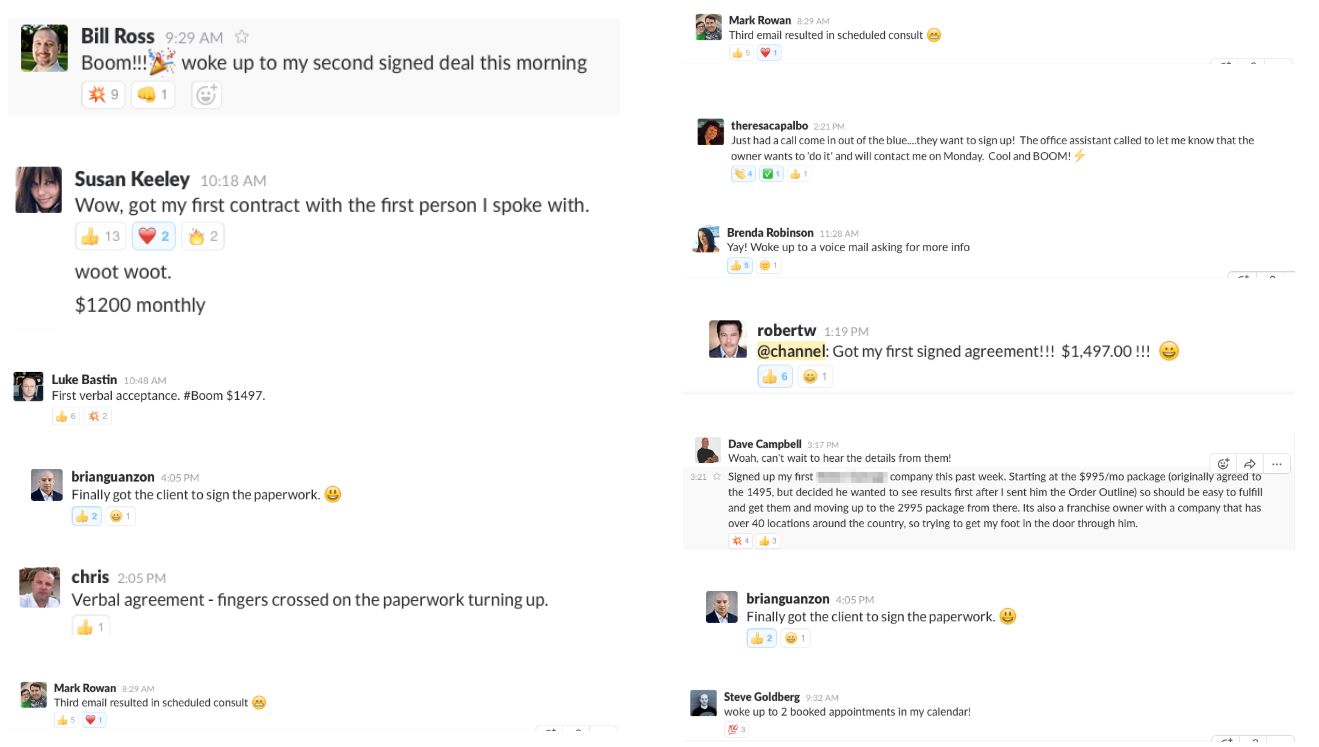The height and width of the screenshot is (747, 1319).
Task: Click the emoji reaction icon above Dave Campbell's text
Action: pos(1224,463)
